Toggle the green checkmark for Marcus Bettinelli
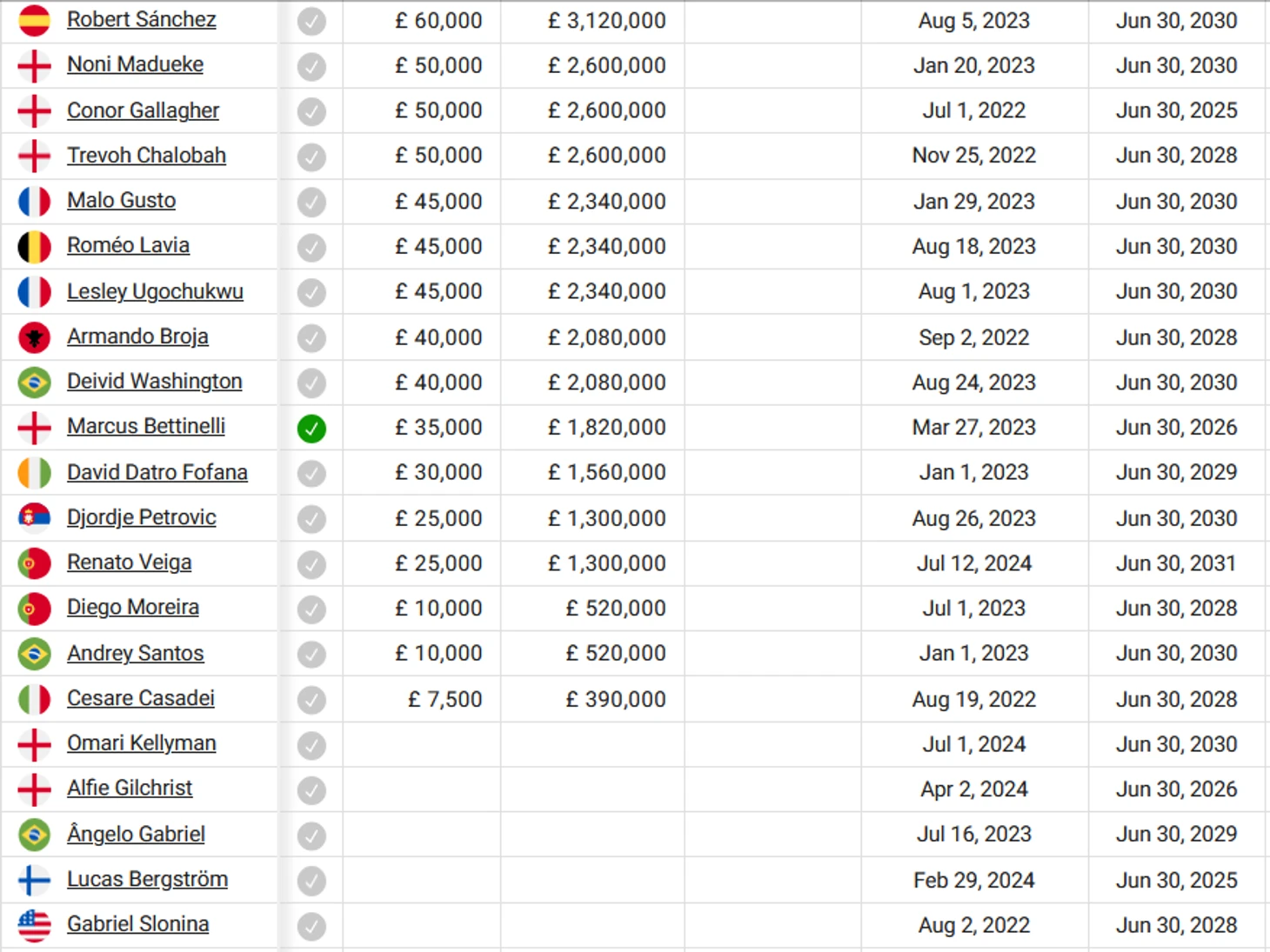Image resolution: width=1270 pixels, height=952 pixels. tap(311, 429)
